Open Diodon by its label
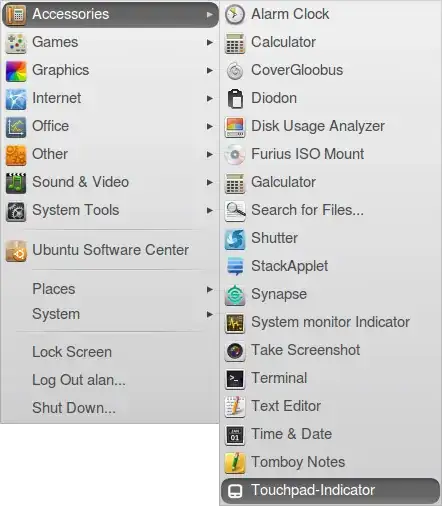The height and width of the screenshot is (506, 442). pos(274,98)
